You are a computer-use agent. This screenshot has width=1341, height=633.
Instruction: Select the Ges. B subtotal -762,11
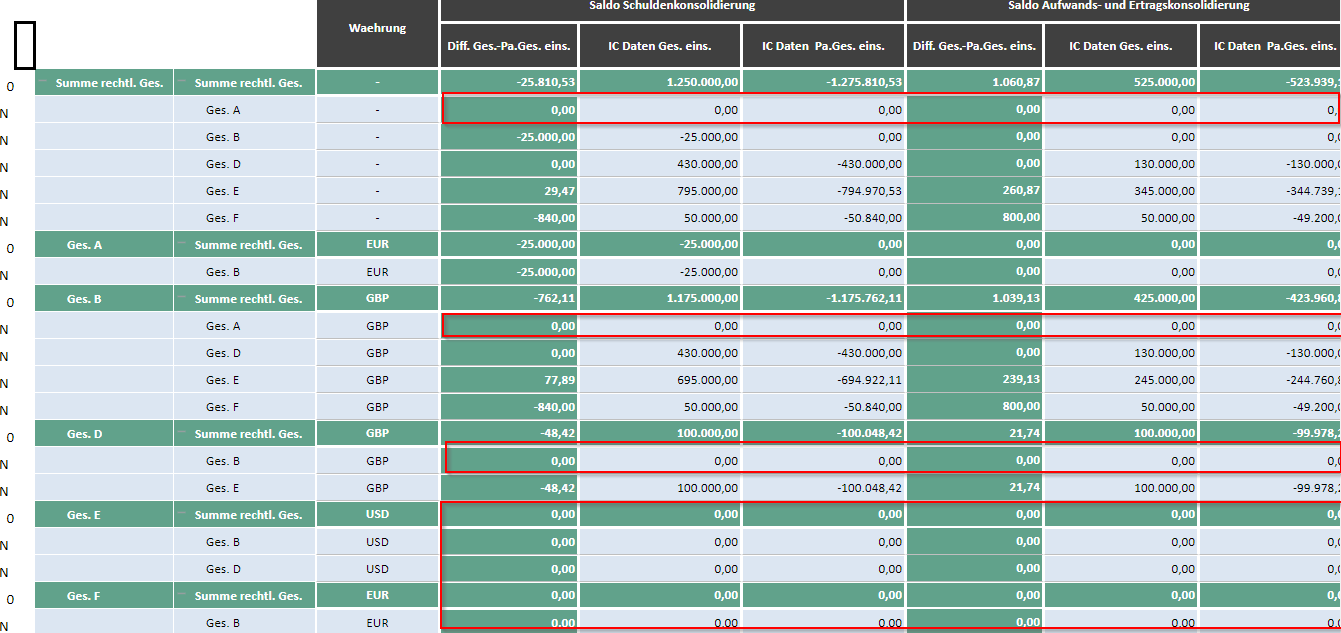(509, 298)
